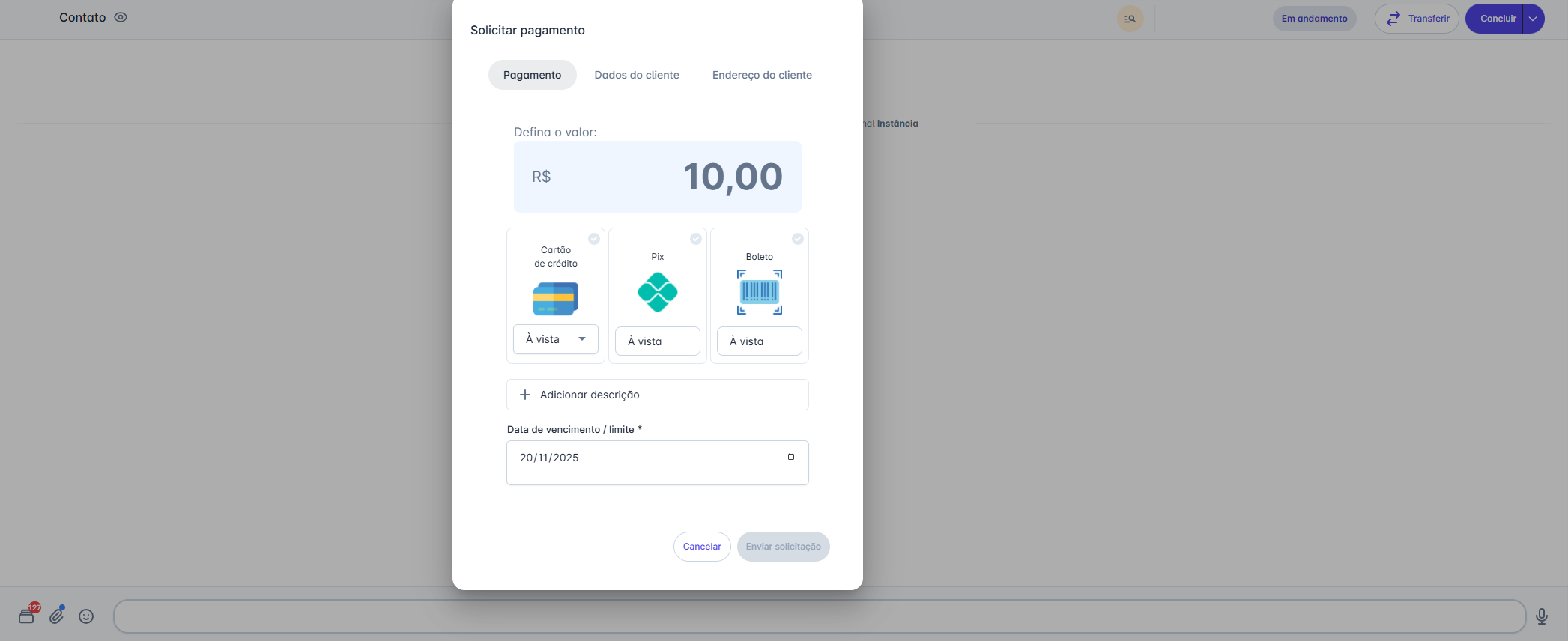
Task: Click the chat message input box
Action: tap(820, 616)
